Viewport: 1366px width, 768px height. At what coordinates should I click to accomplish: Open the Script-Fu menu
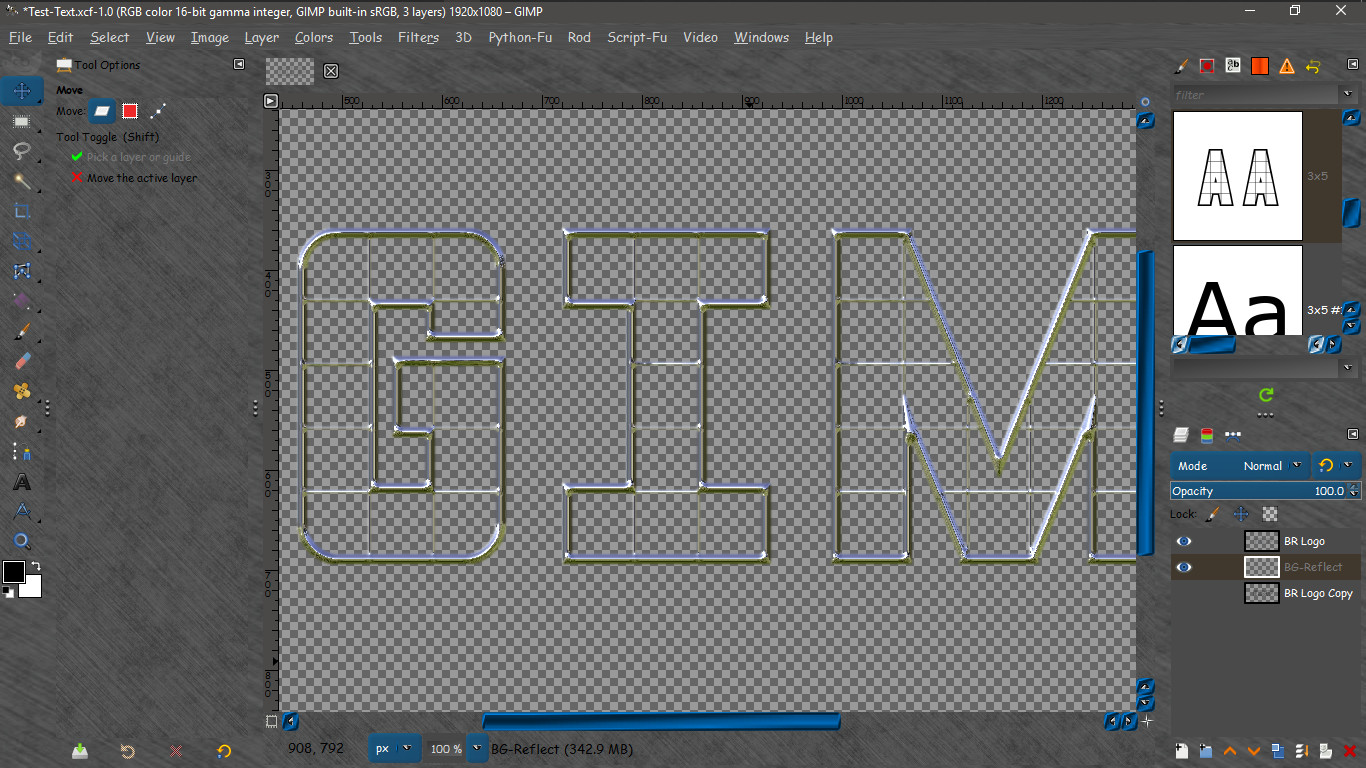tap(637, 37)
